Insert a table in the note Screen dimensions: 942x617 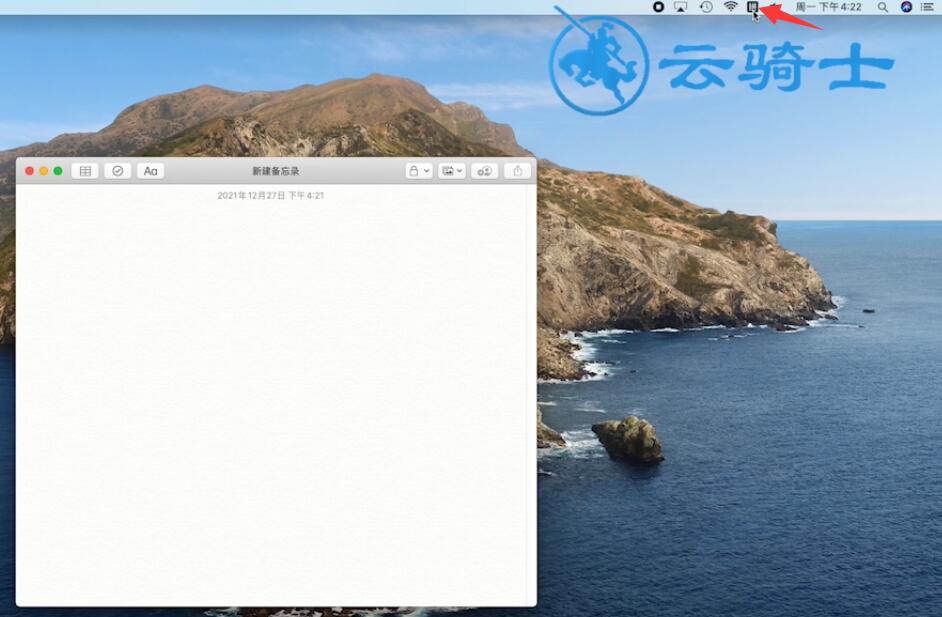tap(85, 171)
